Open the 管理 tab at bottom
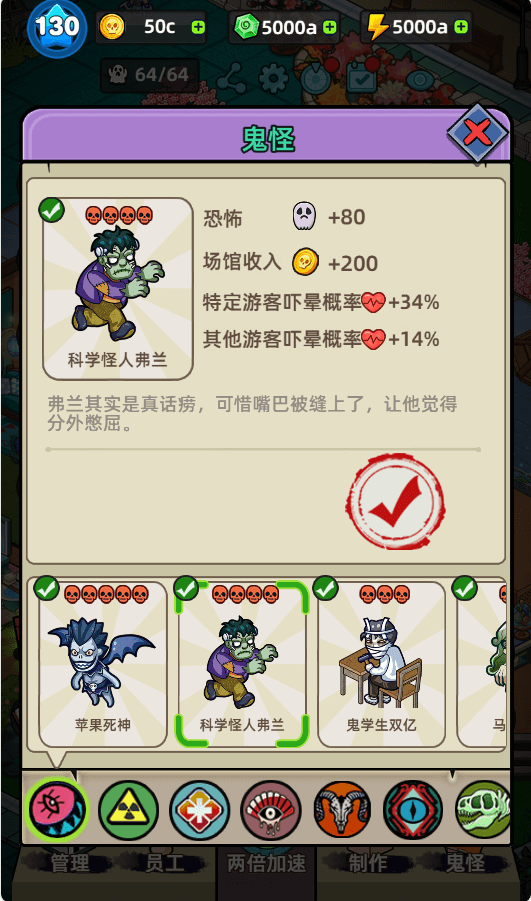 (70, 863)
